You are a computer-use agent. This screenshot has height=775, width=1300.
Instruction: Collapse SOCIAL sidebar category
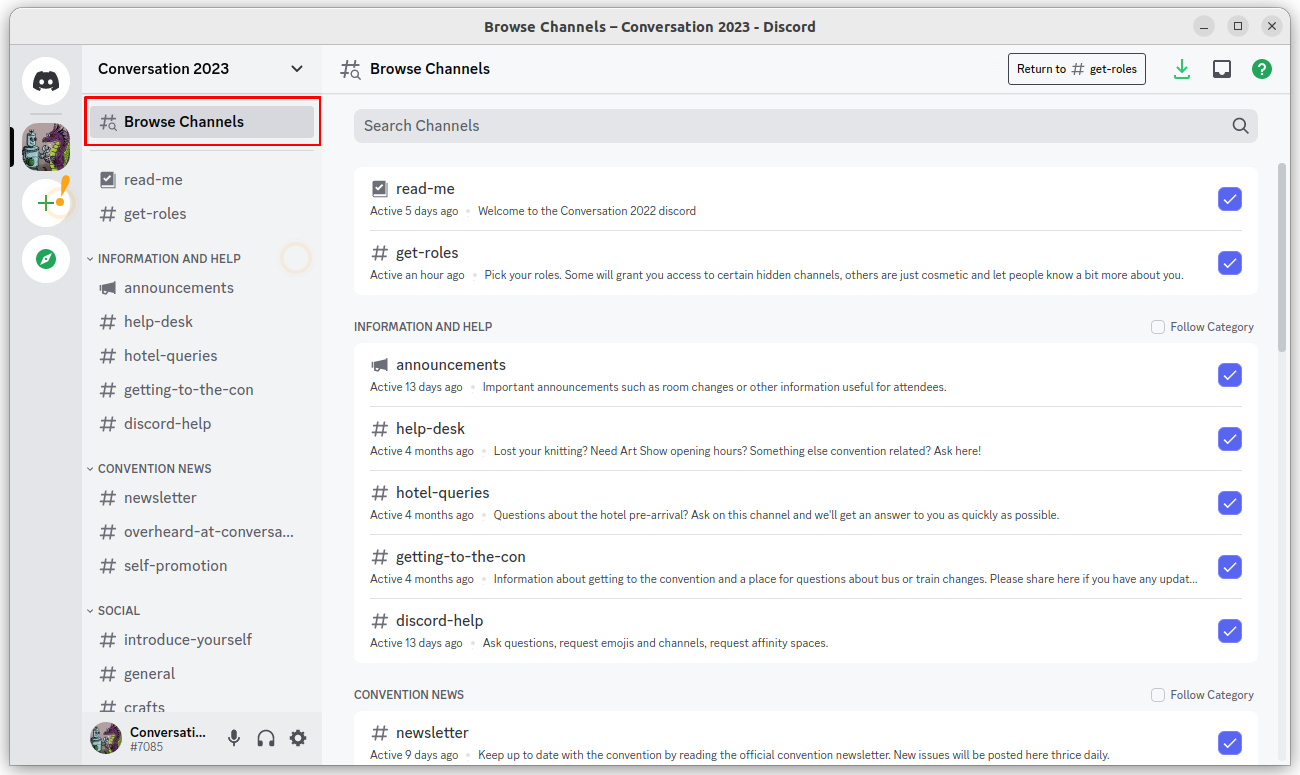tap(114, 610)
